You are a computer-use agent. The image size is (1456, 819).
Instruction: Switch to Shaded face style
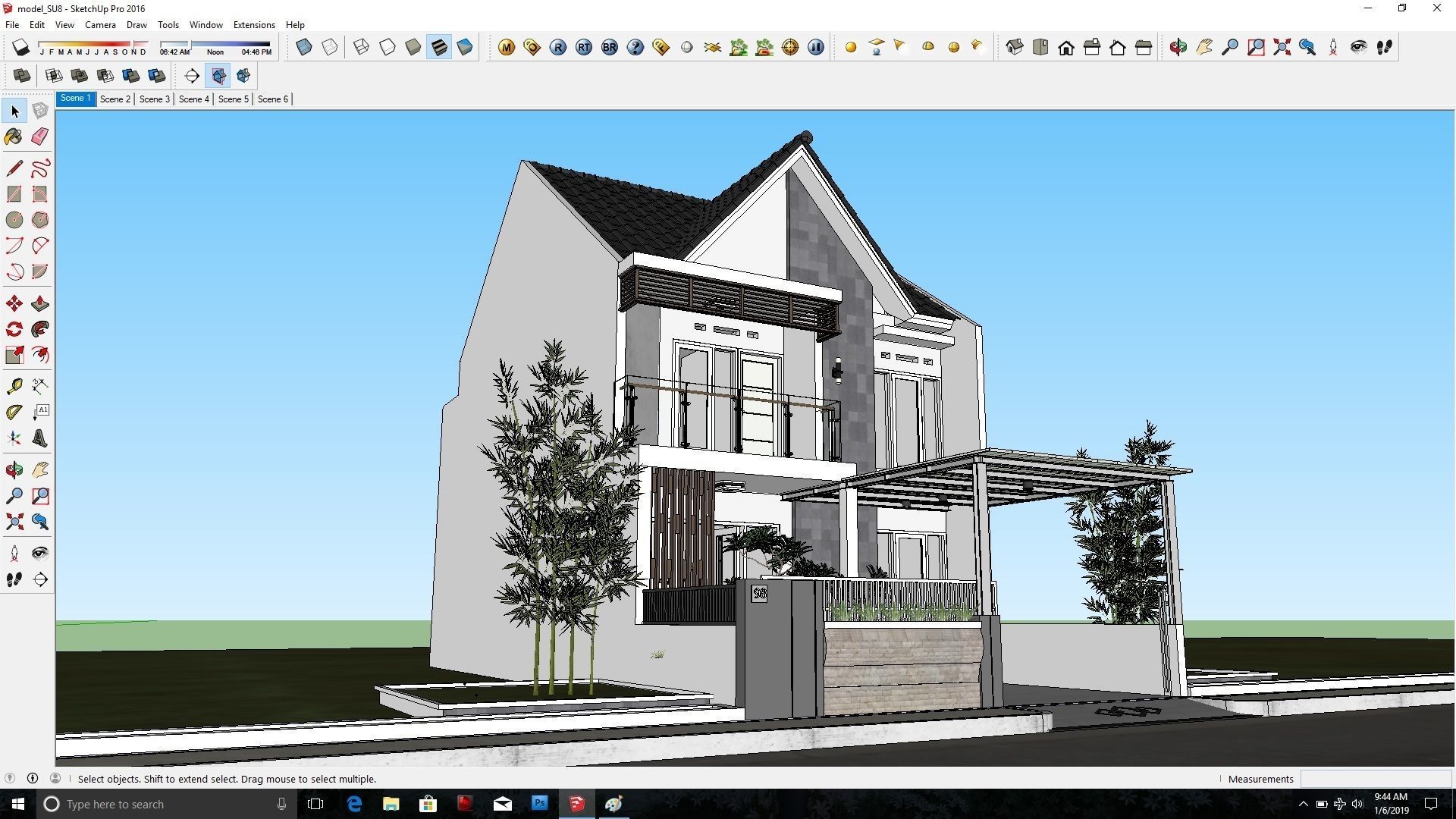coord(413,47)
